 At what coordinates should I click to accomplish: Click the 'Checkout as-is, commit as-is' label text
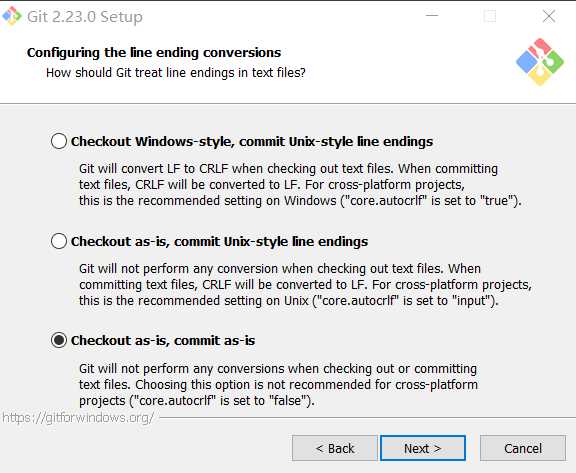click(x=163, y=341)
